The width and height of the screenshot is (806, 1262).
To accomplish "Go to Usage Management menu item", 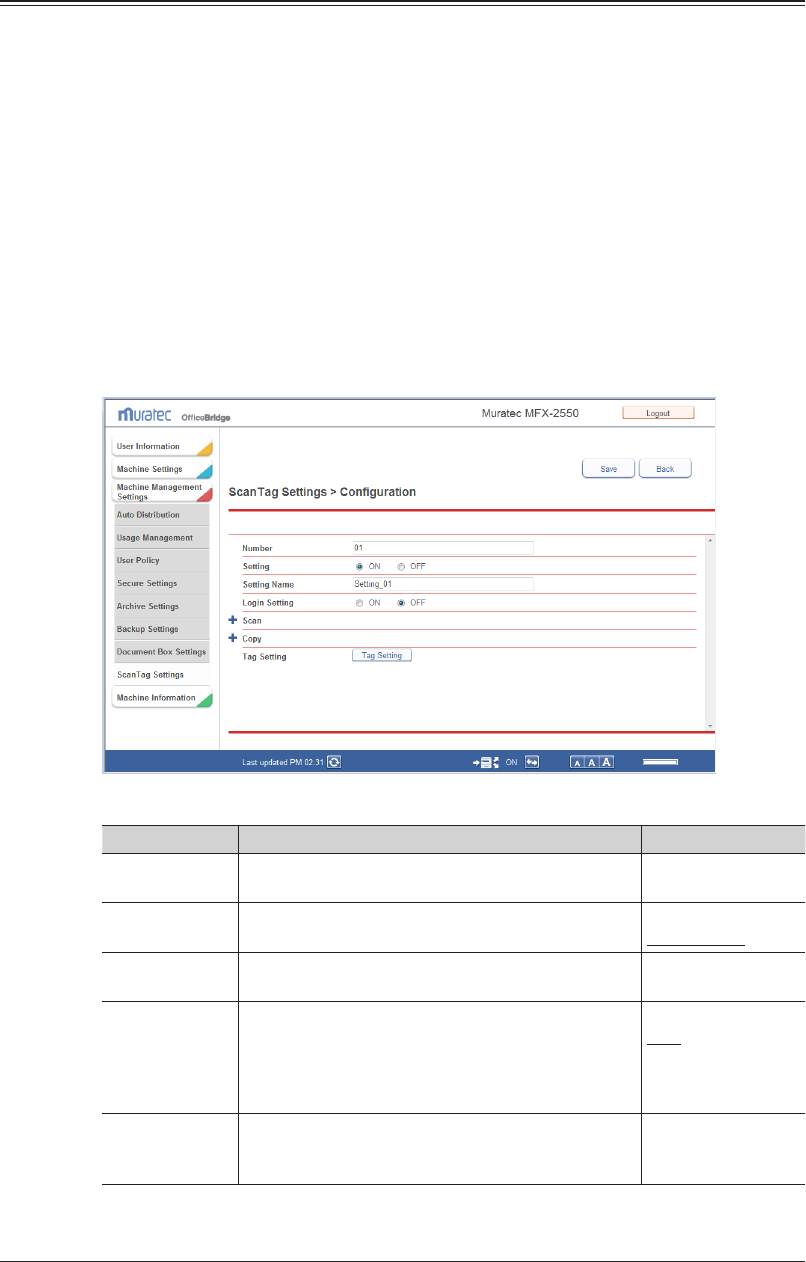I will [x=160, y=538].
